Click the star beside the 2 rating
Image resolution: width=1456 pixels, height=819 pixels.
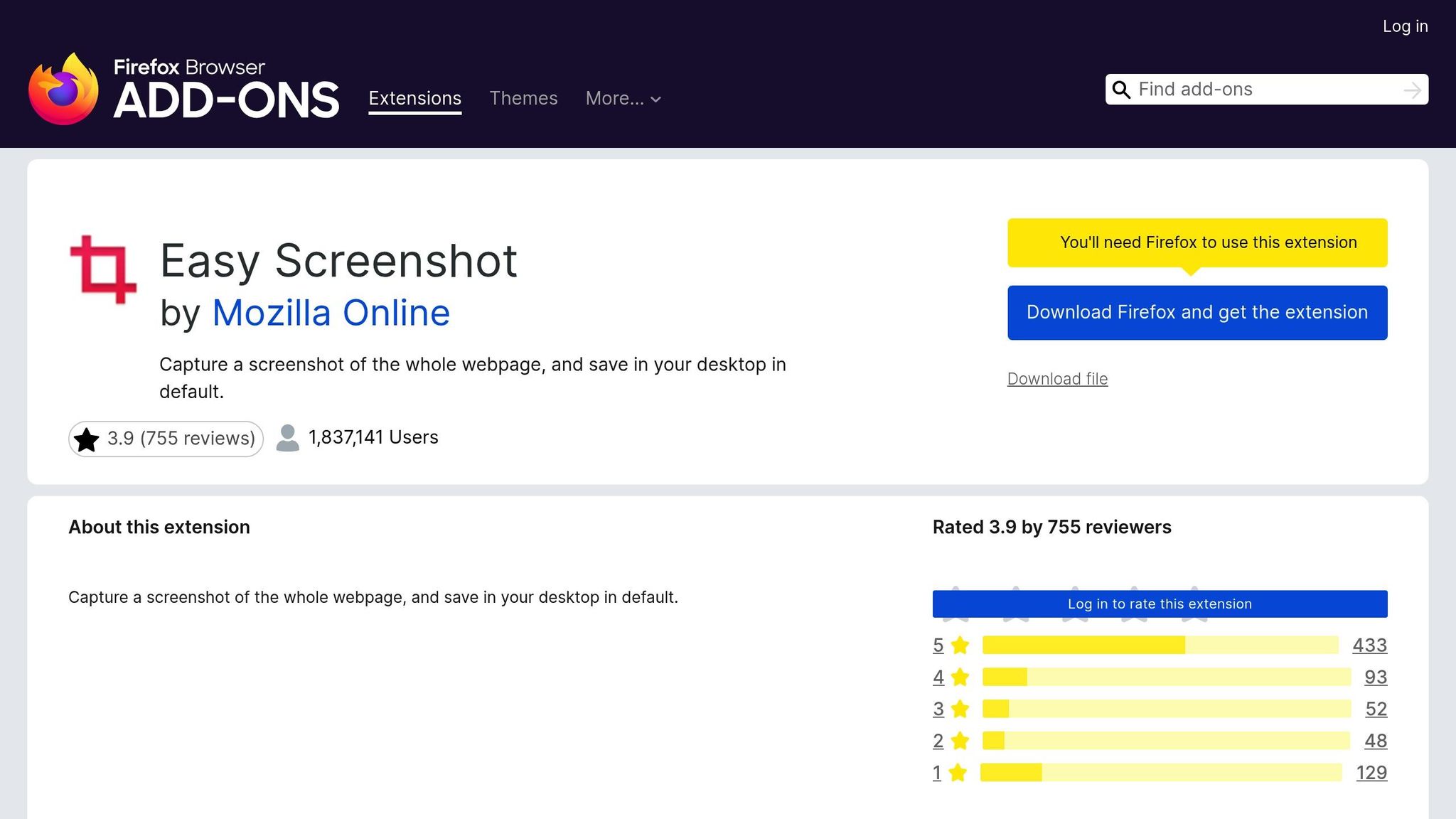[960, 741]
